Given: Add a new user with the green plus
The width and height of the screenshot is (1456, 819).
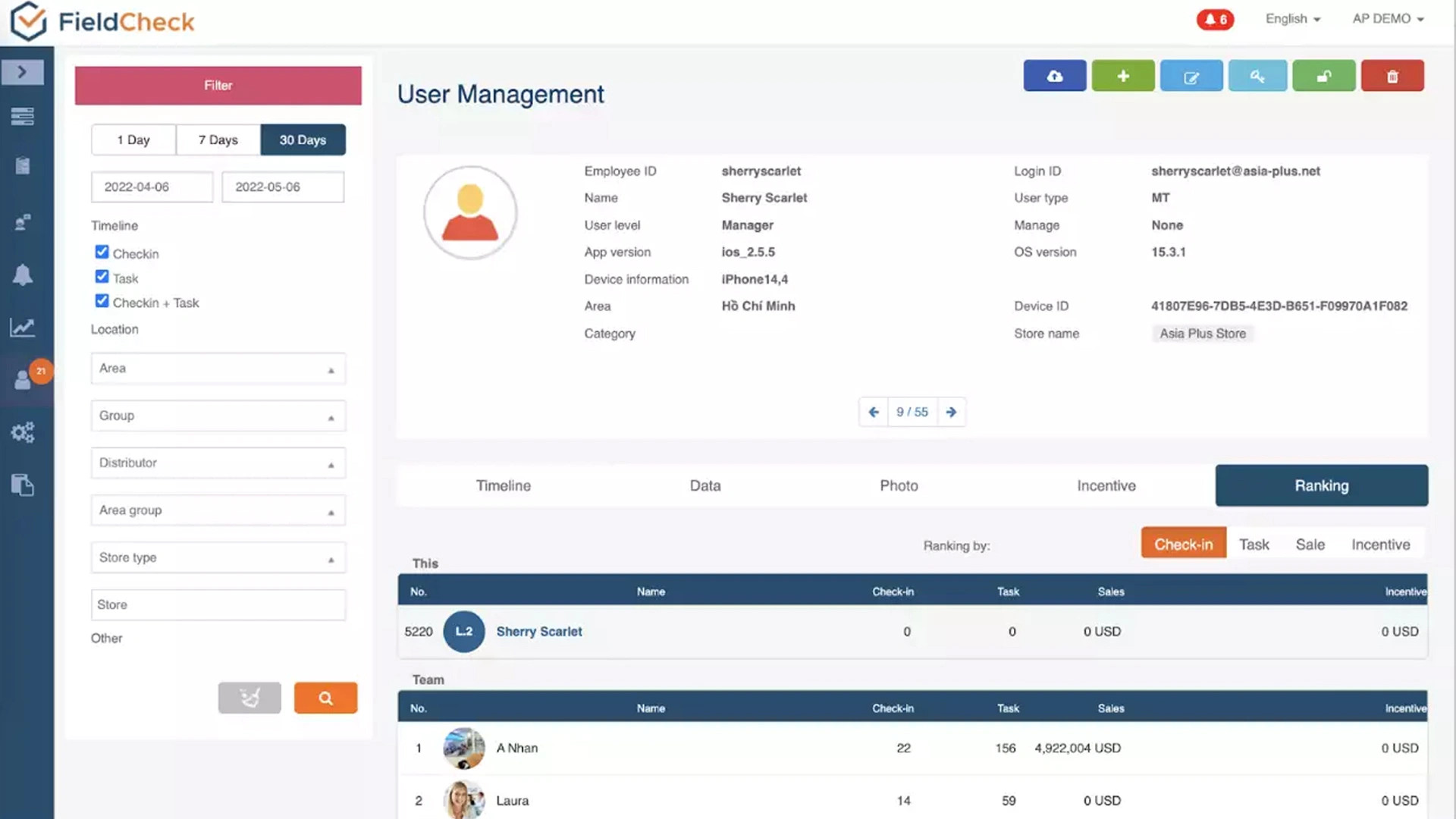Looking at the screenshot, I should [1123, 76].
